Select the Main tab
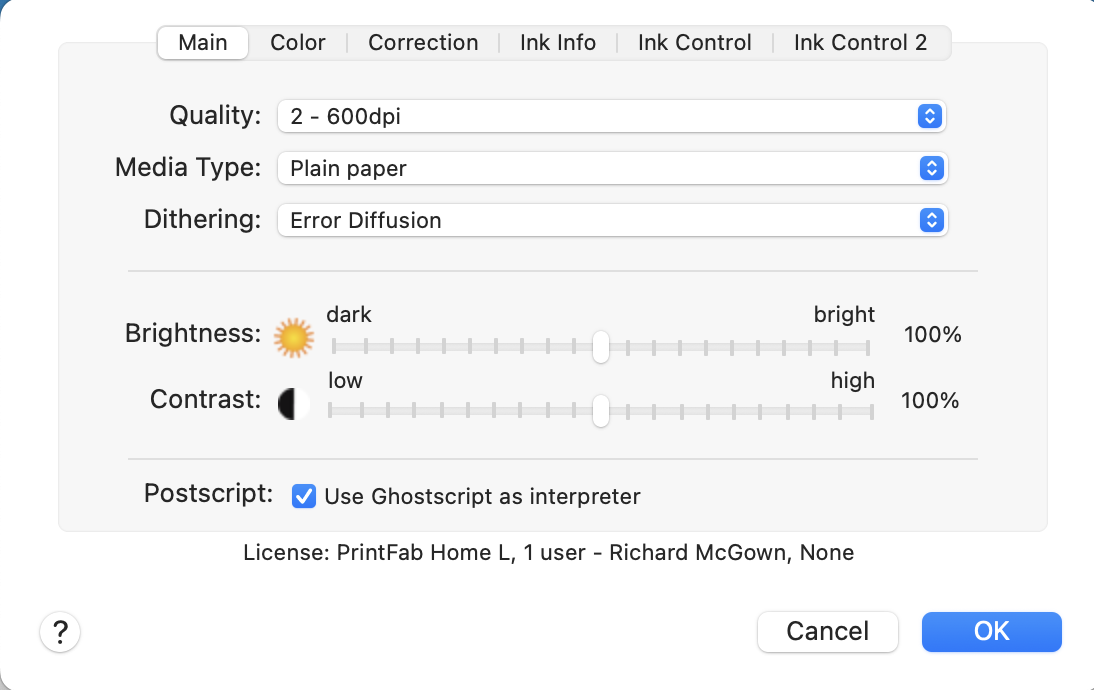 pos(203,43)
